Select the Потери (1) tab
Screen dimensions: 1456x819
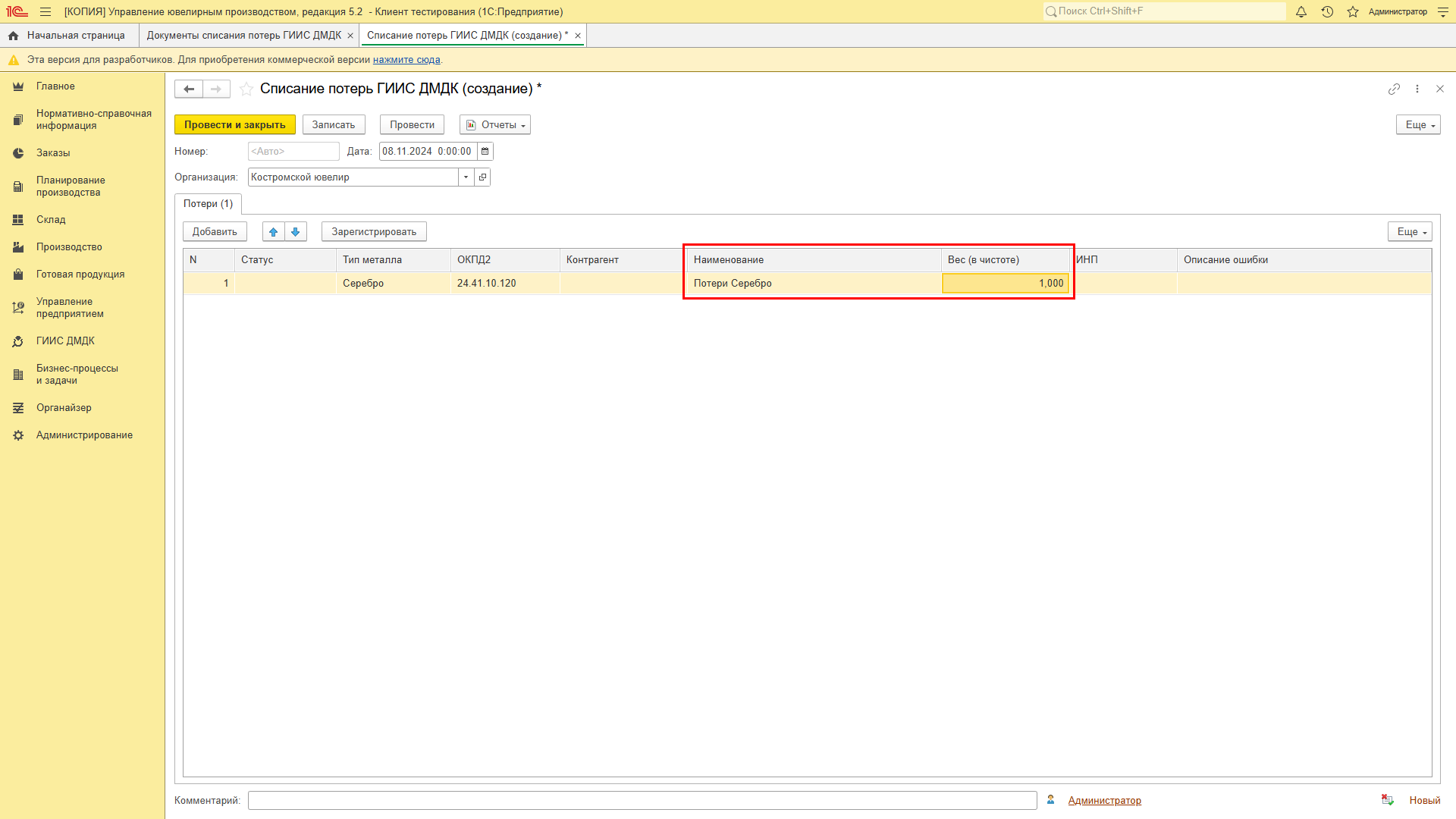point(208,204)
